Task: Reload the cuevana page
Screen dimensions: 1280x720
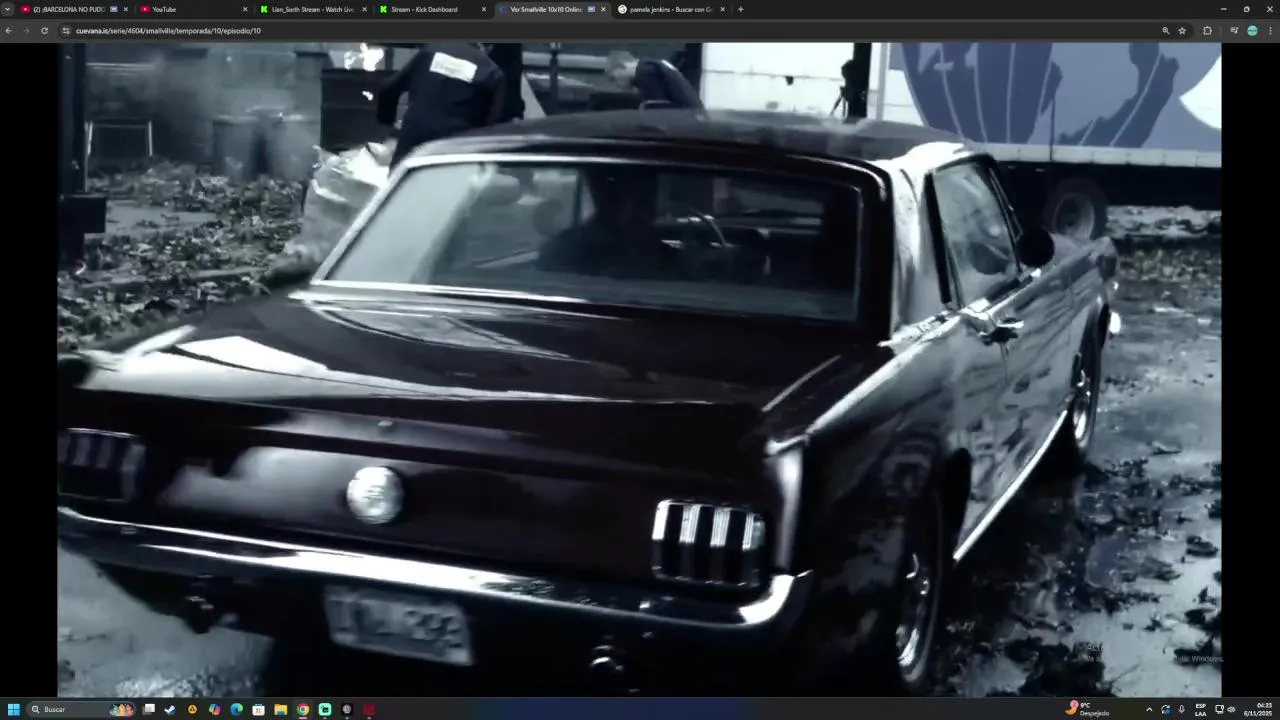Action: point(44,31)
